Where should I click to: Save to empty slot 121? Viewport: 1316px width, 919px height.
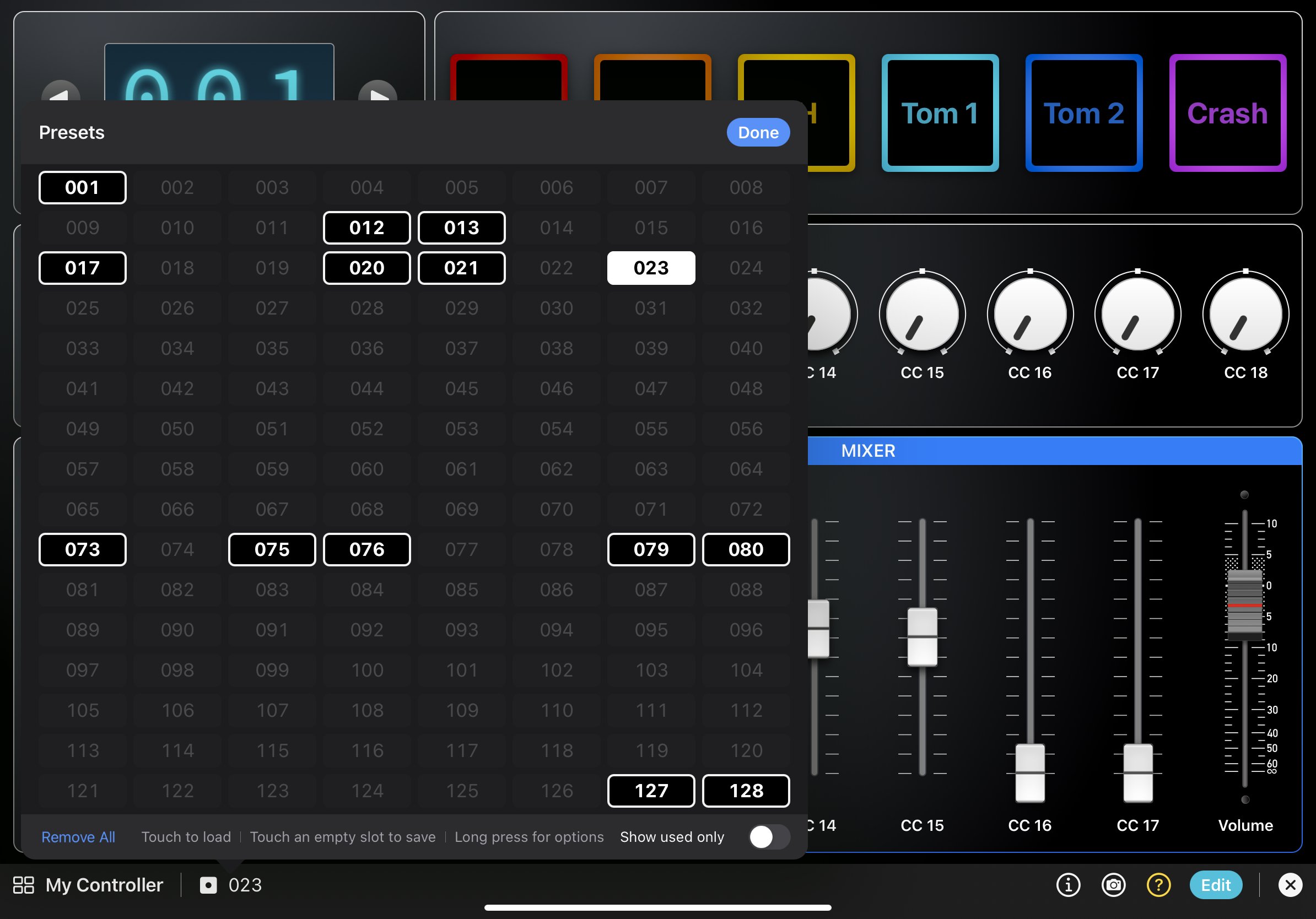click(x=83, y=791)
